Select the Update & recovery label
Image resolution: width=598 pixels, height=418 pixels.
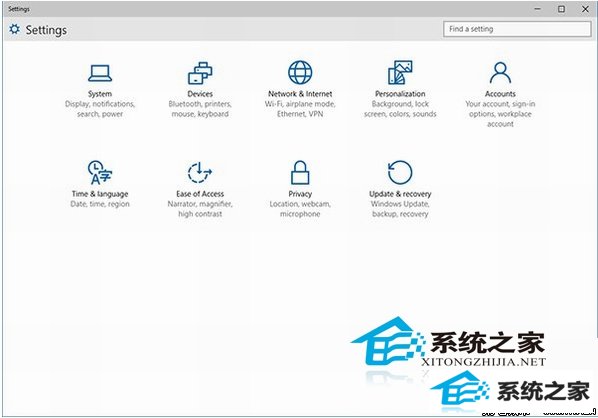[x=400, y=194]
